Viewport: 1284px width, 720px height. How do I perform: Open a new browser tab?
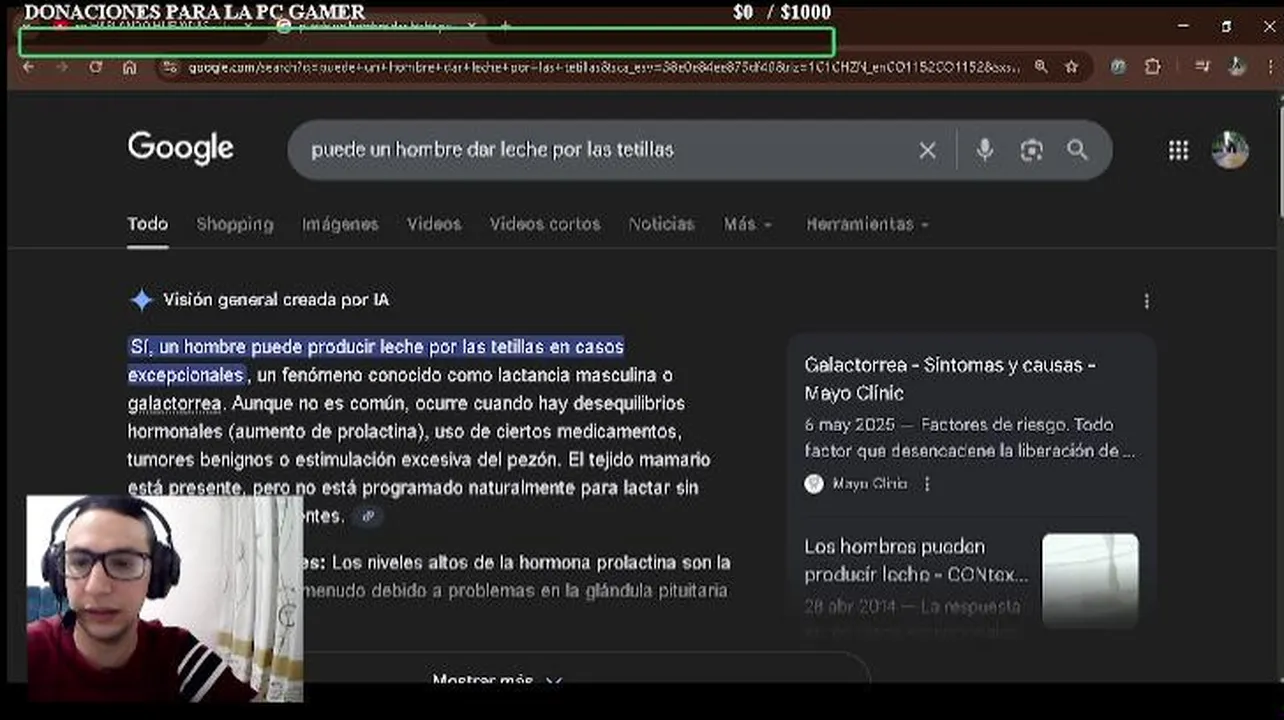(x=505, y=27)
